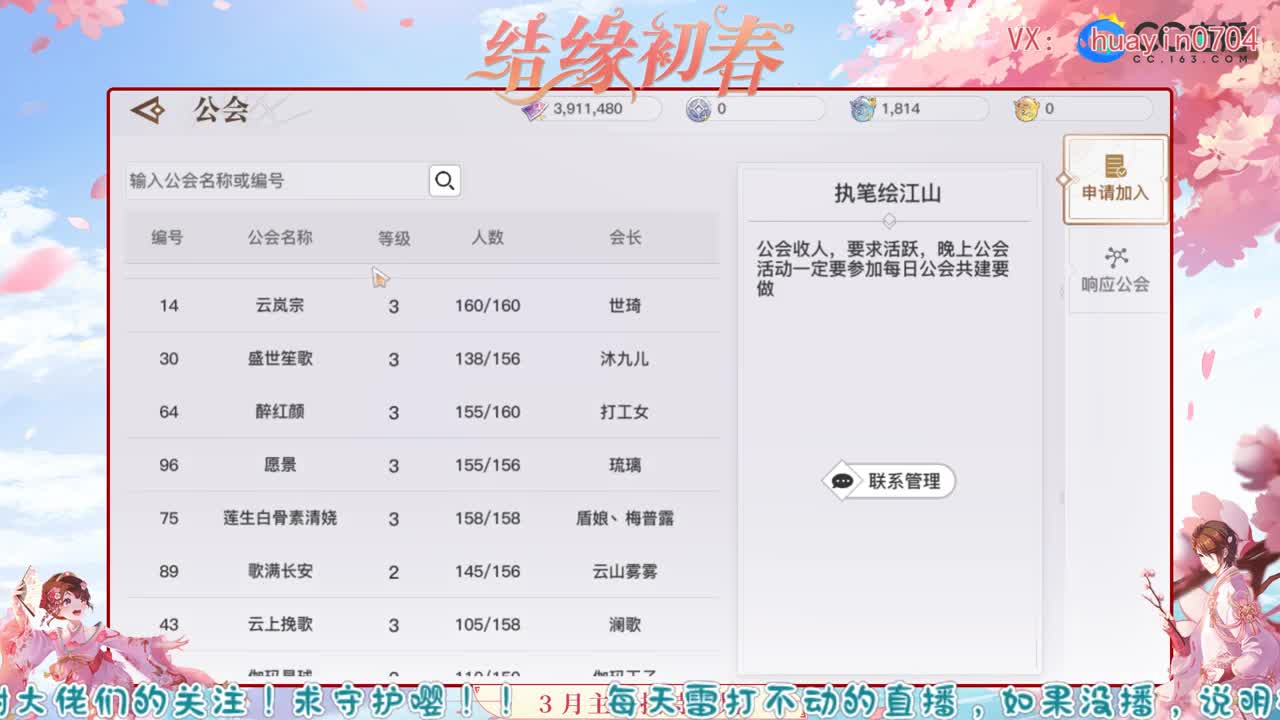Click the gold coin currency icon
1280x720 pixels.
tap(1024, 109)
